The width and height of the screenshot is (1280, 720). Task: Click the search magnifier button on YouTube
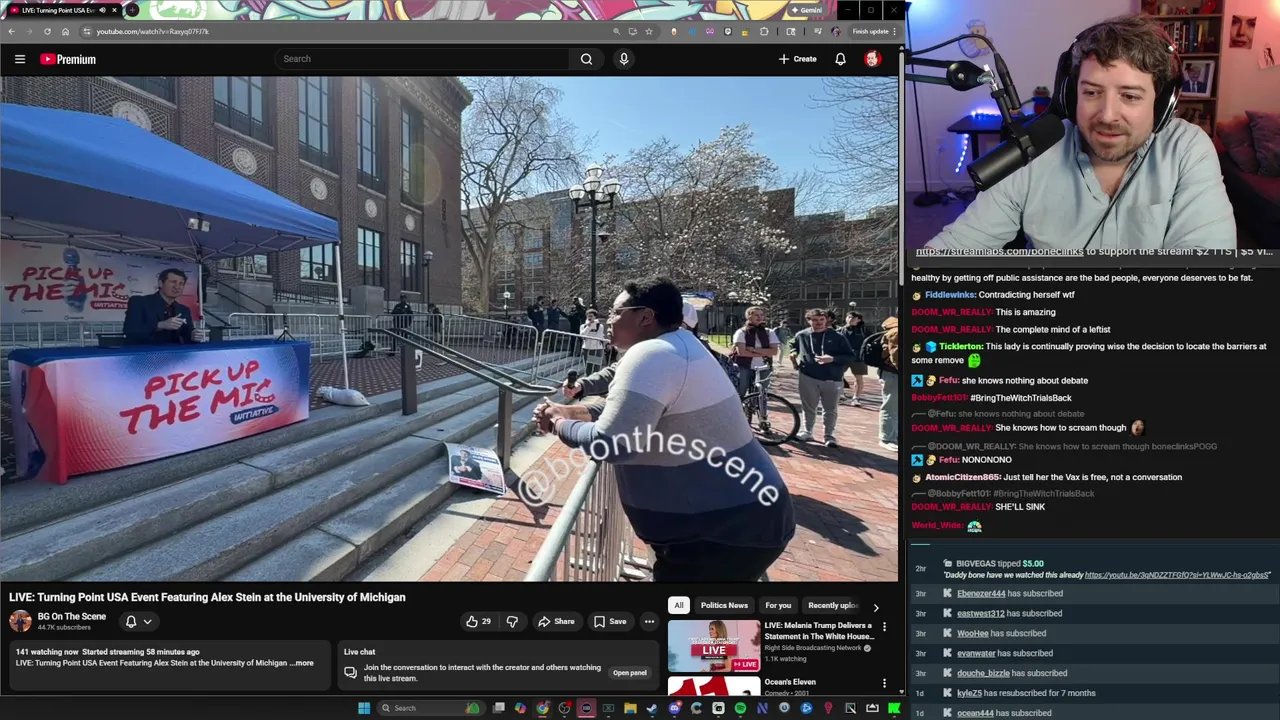(586, 59)
